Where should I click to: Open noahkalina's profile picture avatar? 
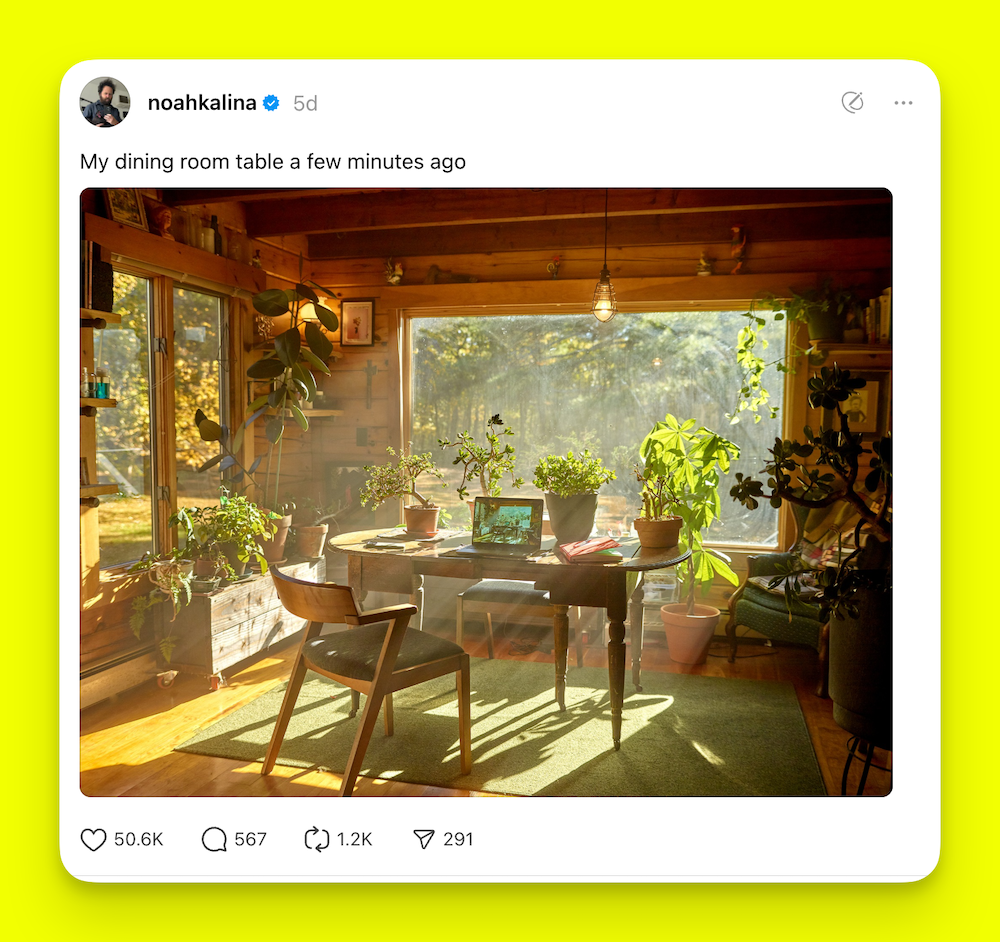click(x=105, y=102)
